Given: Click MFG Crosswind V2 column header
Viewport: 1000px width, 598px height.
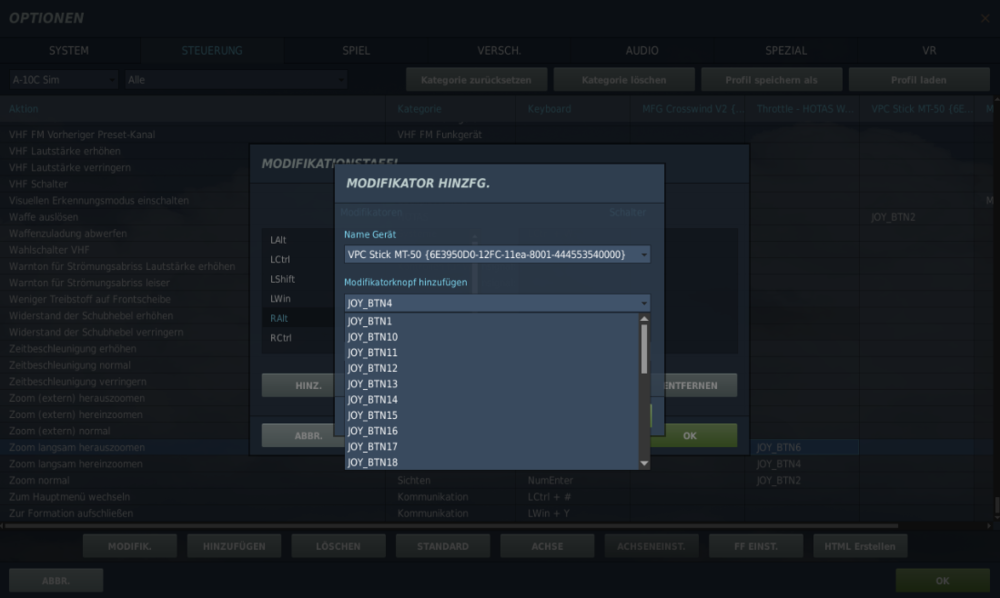Looking at the screenshot, I should click(688, 109).
